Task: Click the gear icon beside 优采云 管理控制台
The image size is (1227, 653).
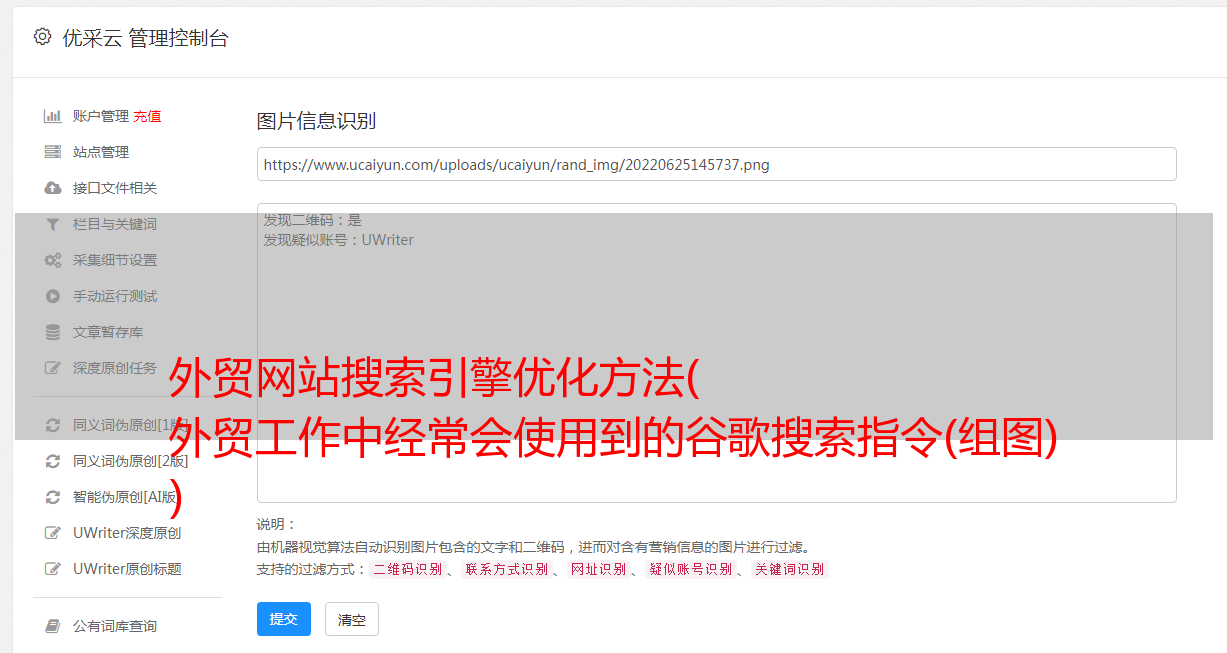Action: pos(42,37)
